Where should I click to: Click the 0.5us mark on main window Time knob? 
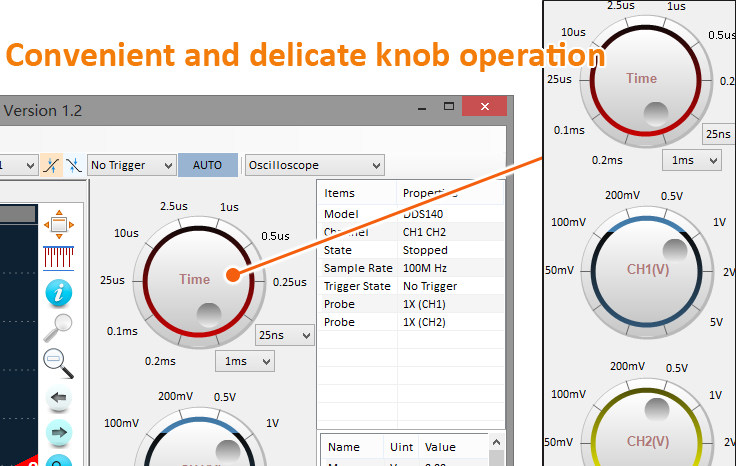click(x=275, y=236)
